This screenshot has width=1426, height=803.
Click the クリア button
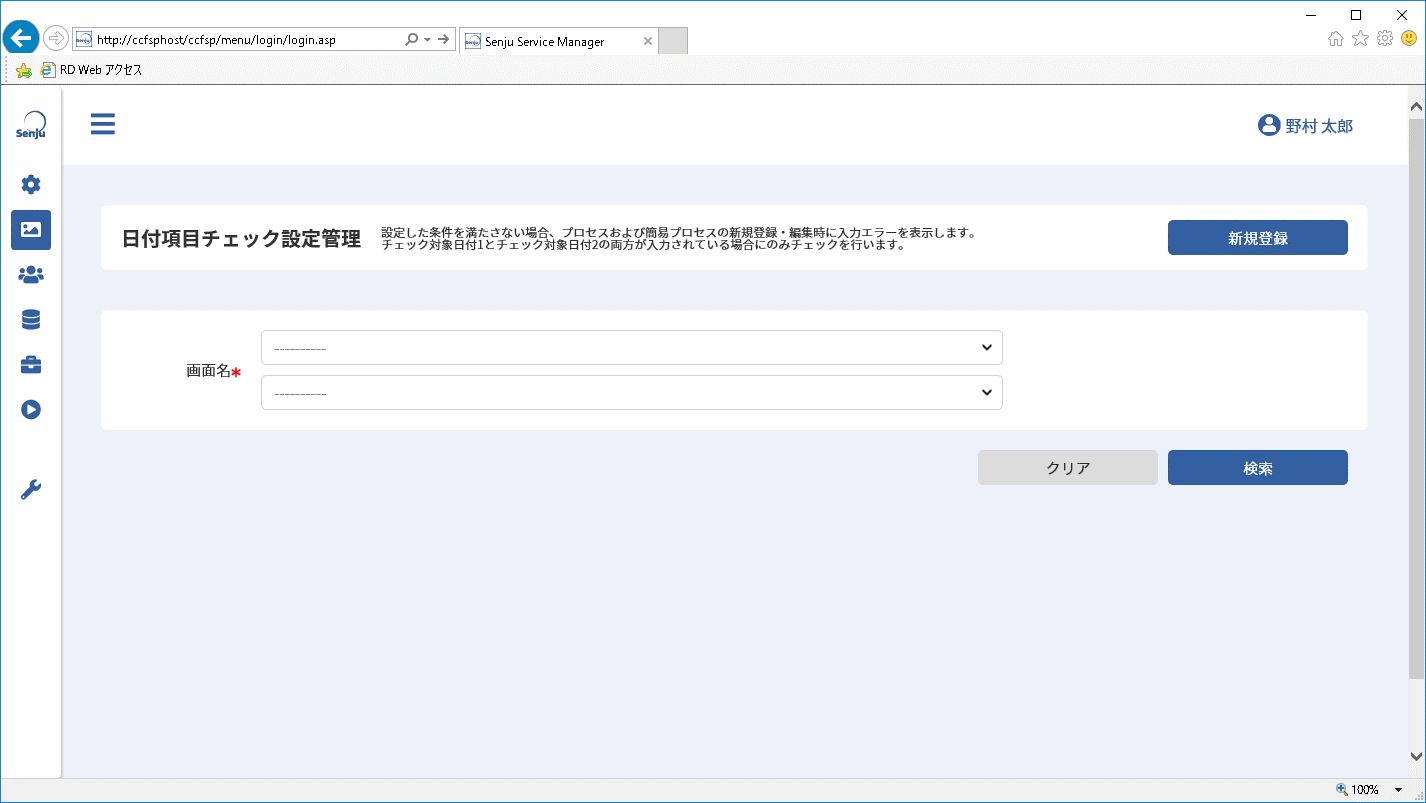(x=1067, y=468)
